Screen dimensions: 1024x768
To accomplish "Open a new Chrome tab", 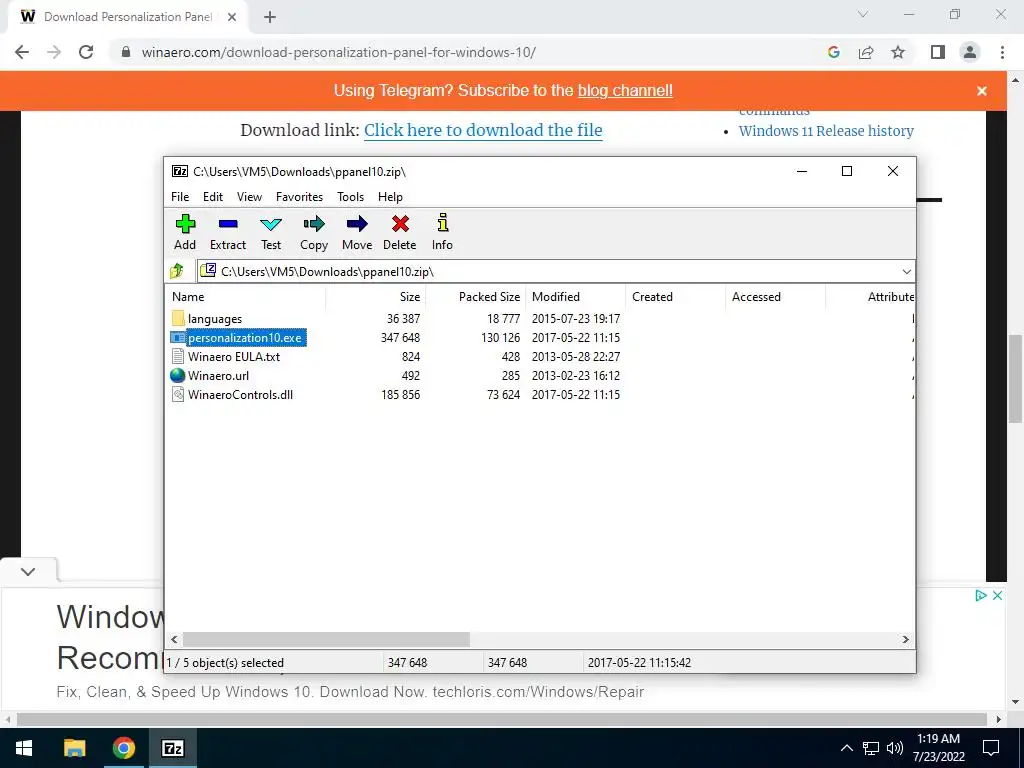I will tap(270, 17).
